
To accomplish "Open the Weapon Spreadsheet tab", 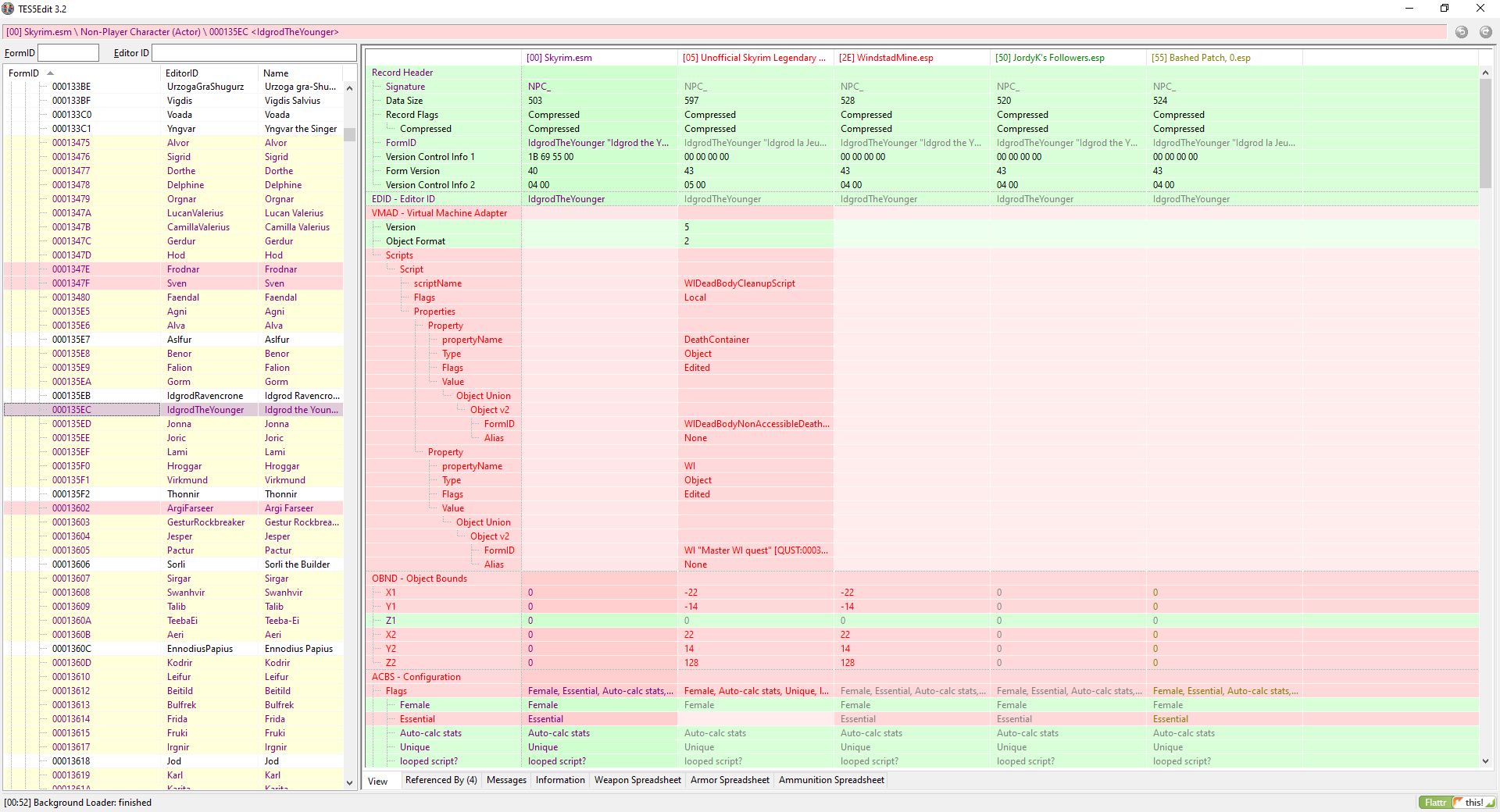I will [637, 780].
